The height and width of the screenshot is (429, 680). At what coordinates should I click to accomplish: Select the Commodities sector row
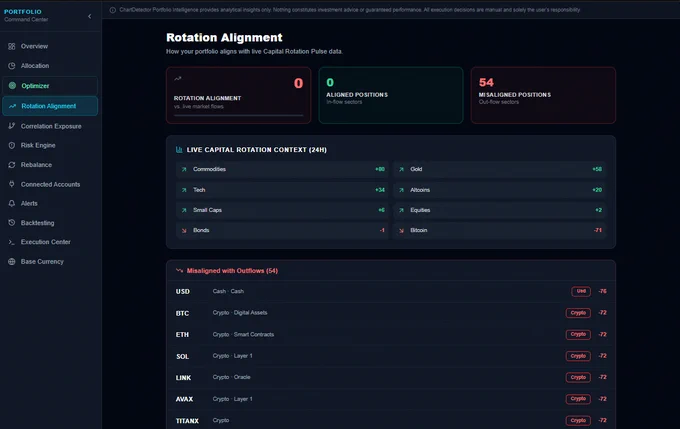click(x=282, y=169)
